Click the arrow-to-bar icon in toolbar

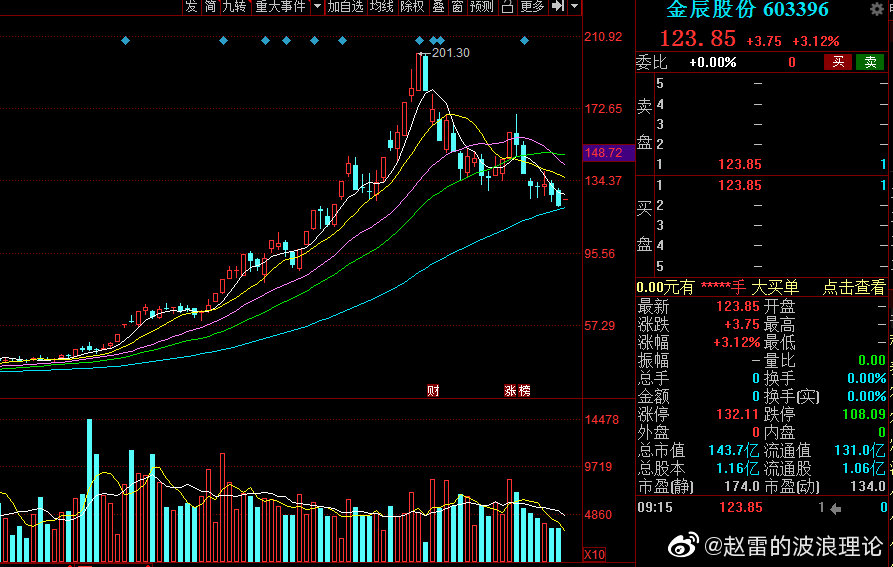click(x=558, y=7)
